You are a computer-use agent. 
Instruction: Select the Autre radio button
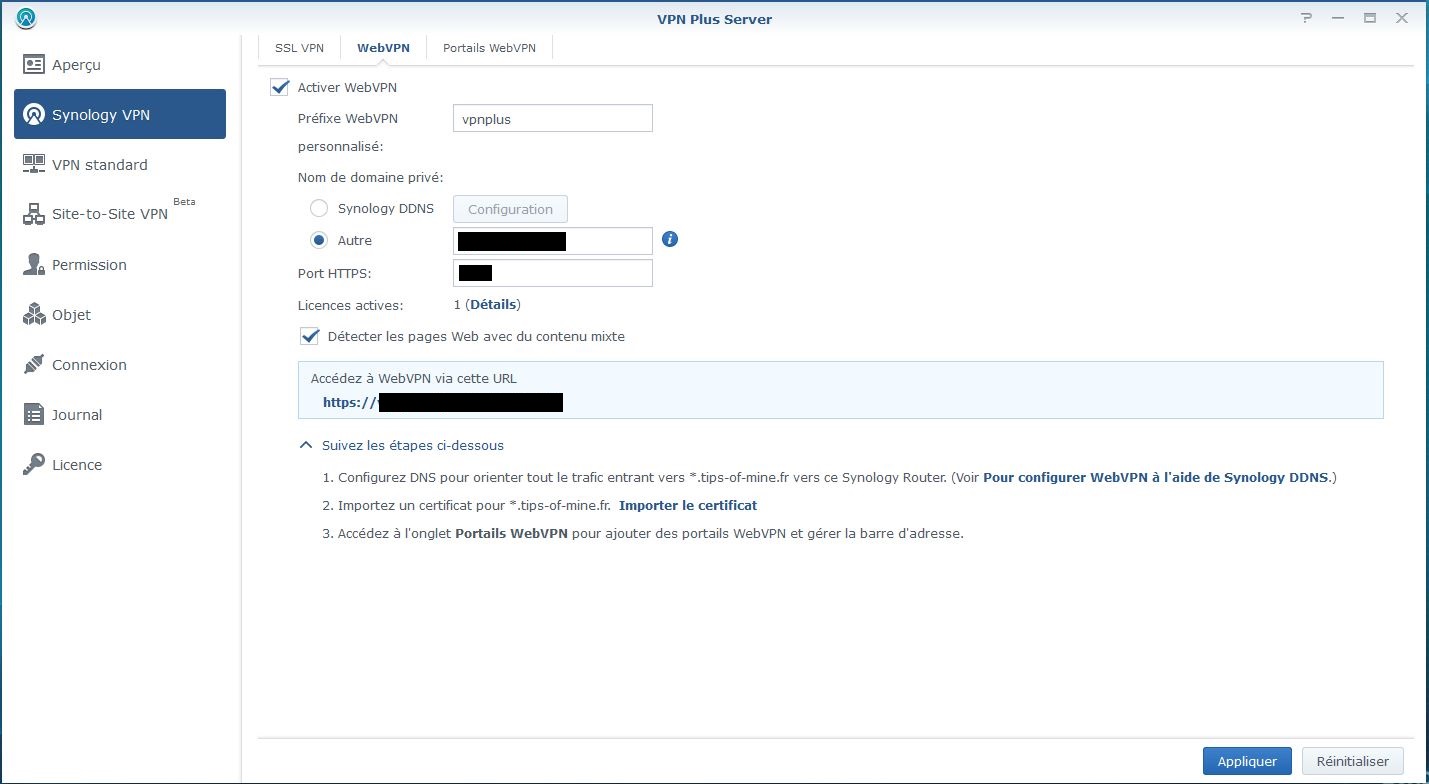[x=319, y=241]
